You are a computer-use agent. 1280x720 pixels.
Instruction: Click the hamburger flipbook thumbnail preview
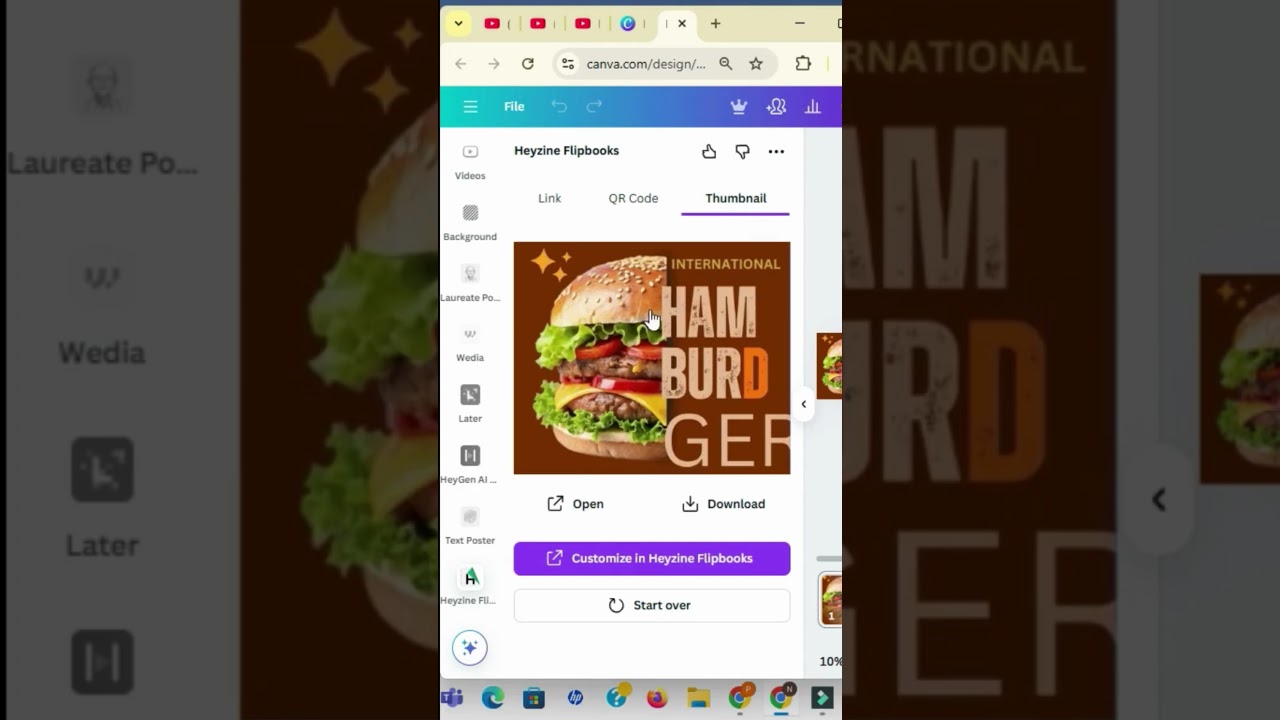tap(652, 358)
